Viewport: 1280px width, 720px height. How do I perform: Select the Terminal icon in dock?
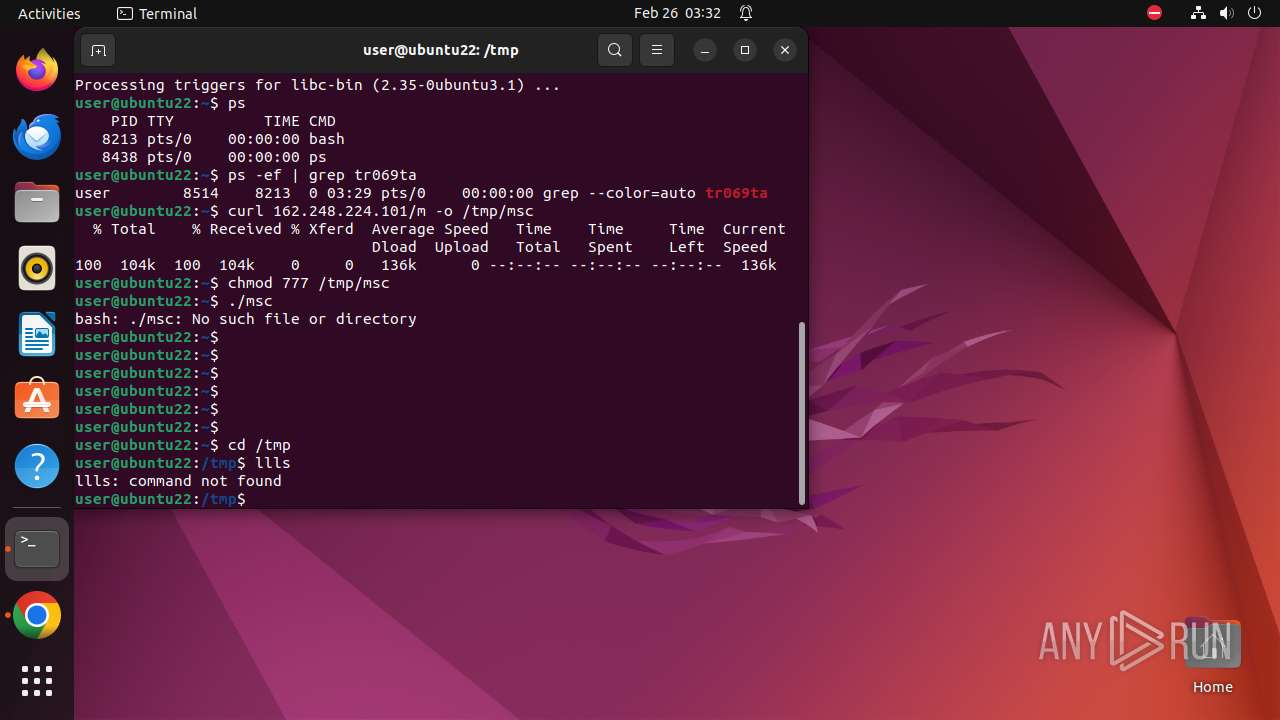tap(37, 549)
